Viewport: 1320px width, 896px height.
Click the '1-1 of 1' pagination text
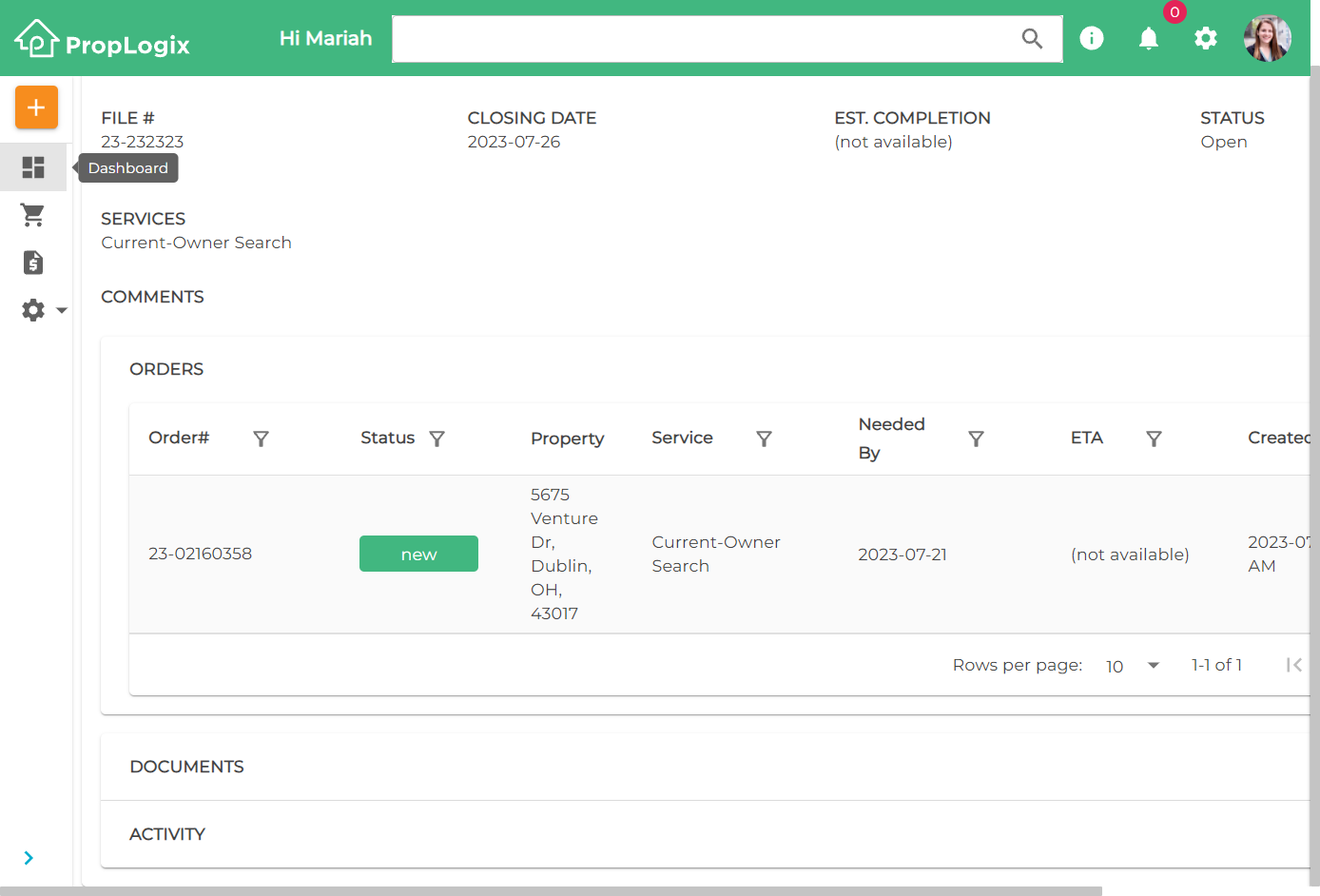pyautogui.click(x=1216, y=665)
